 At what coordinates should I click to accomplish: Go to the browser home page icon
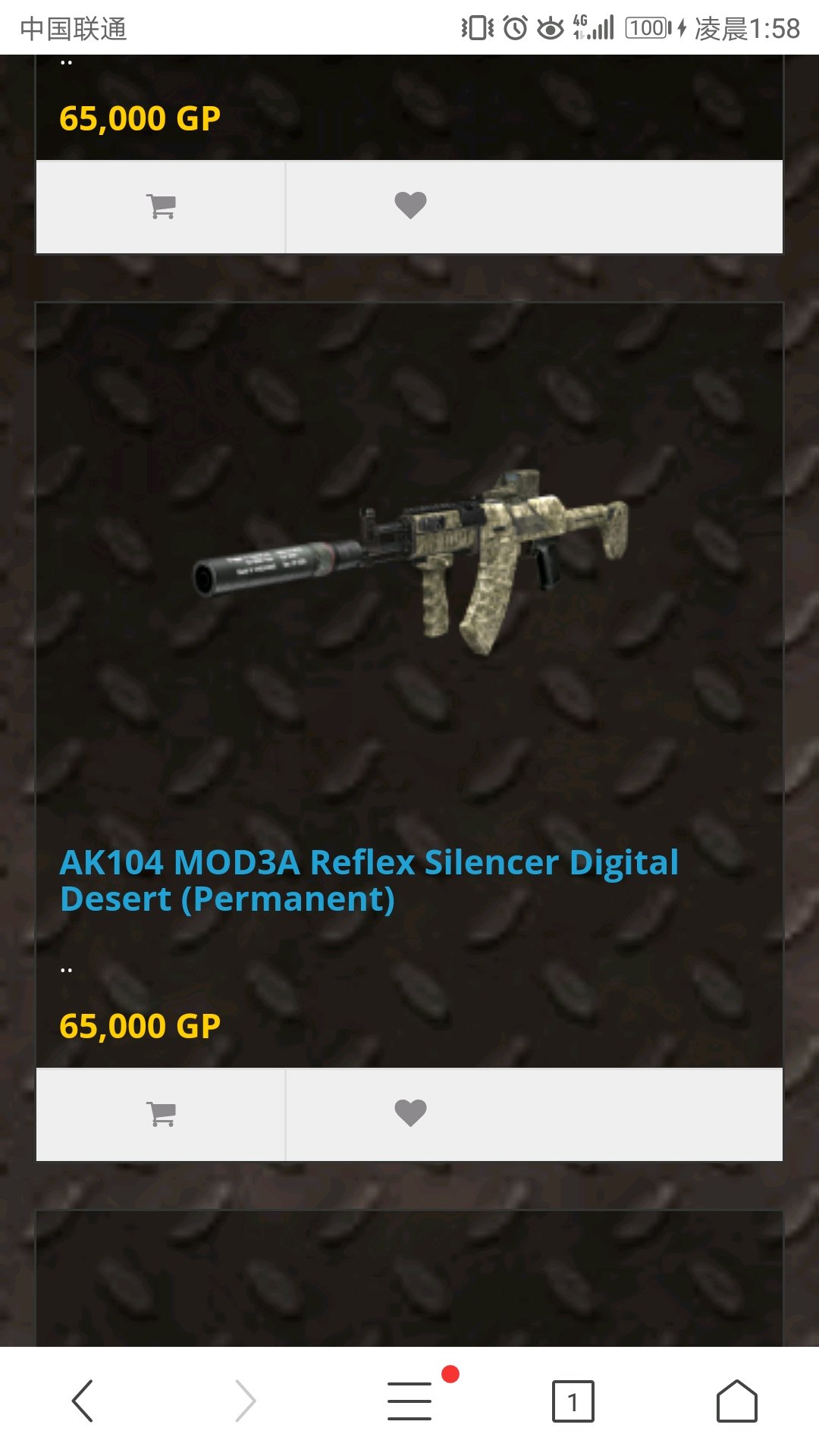tap(737, 1401)
